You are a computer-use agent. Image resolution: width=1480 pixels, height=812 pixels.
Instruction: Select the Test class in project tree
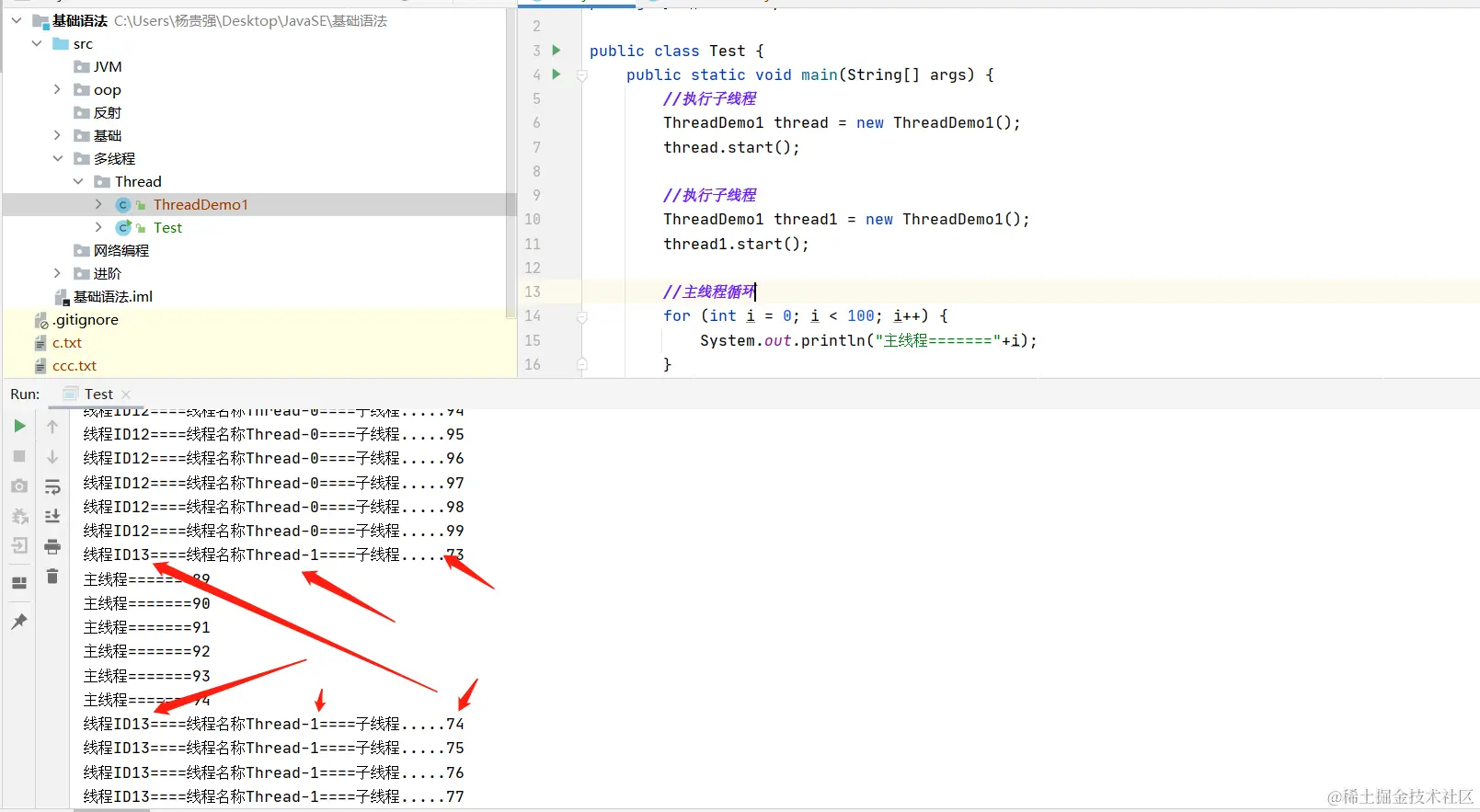(167, 227)
